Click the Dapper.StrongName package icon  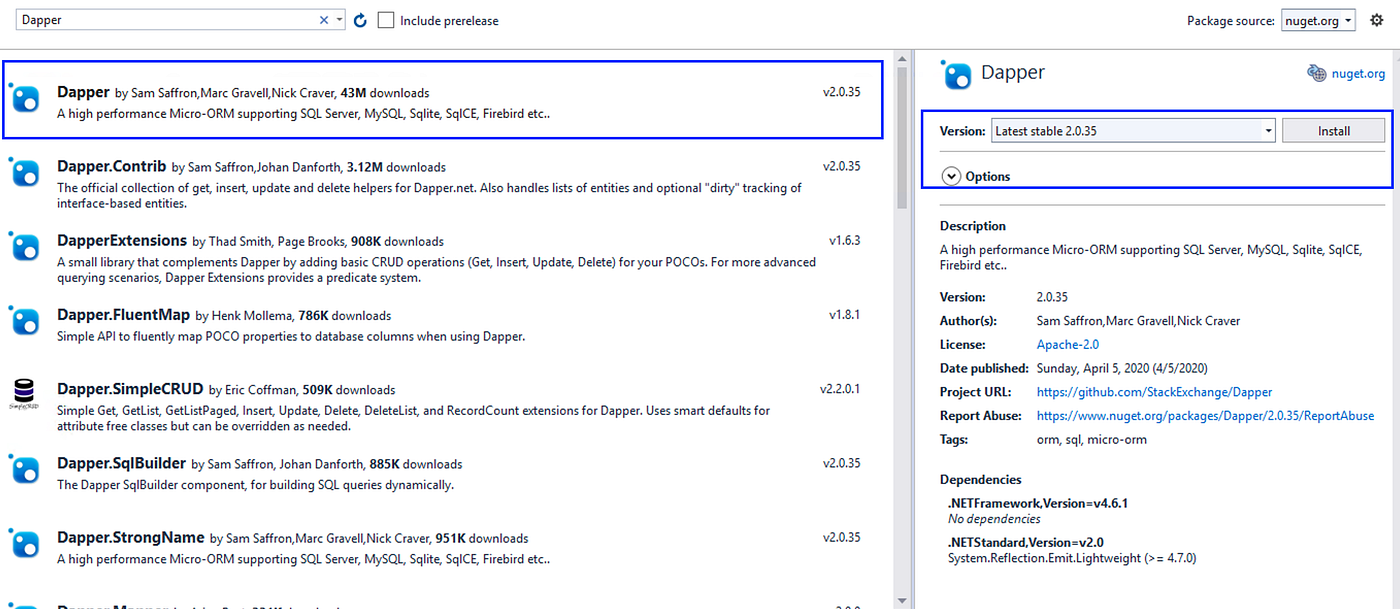pos(25,543)
